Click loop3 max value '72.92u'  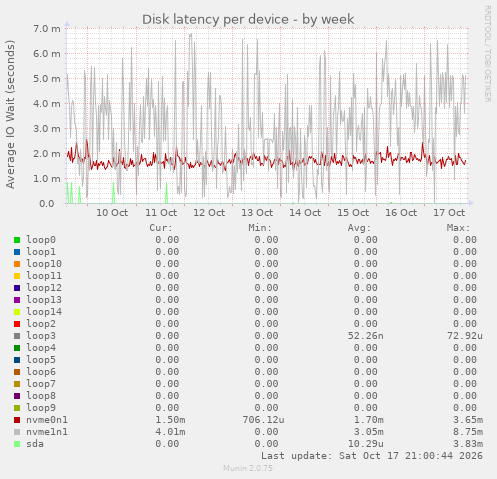[465, 336]
